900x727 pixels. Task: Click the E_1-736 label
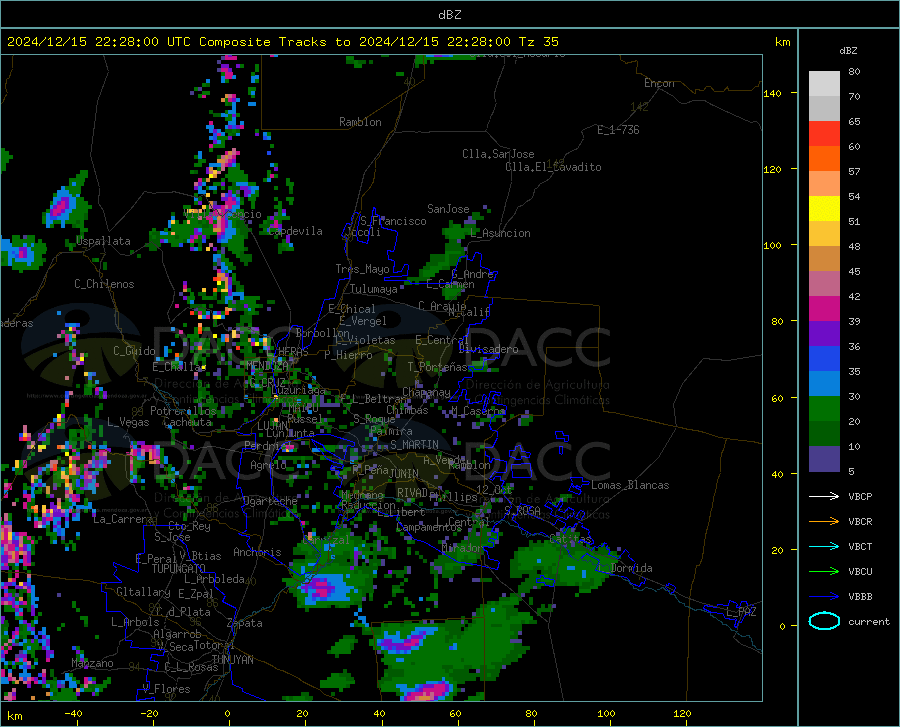click(x=618, y=130)
